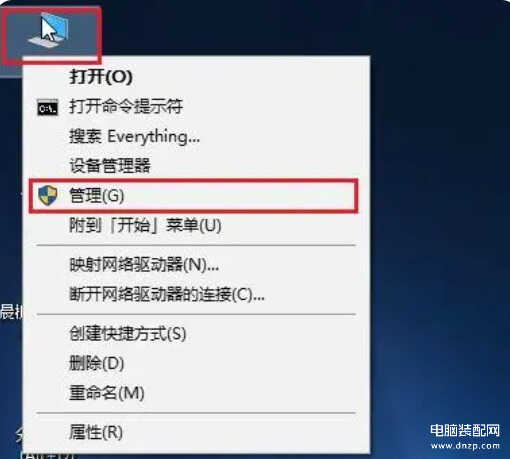Image resolution: width=510 pixels, height=459 pixels.
Task: Click the UAC shield icon beside 管理(G)
Action: coord(48,195)
